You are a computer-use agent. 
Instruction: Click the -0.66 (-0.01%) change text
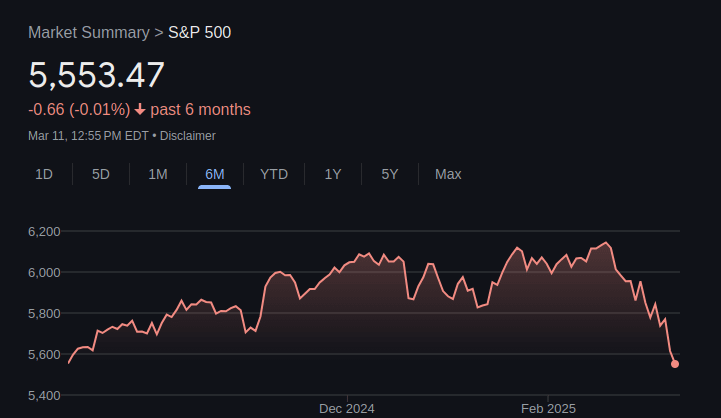tap(79, 109)
